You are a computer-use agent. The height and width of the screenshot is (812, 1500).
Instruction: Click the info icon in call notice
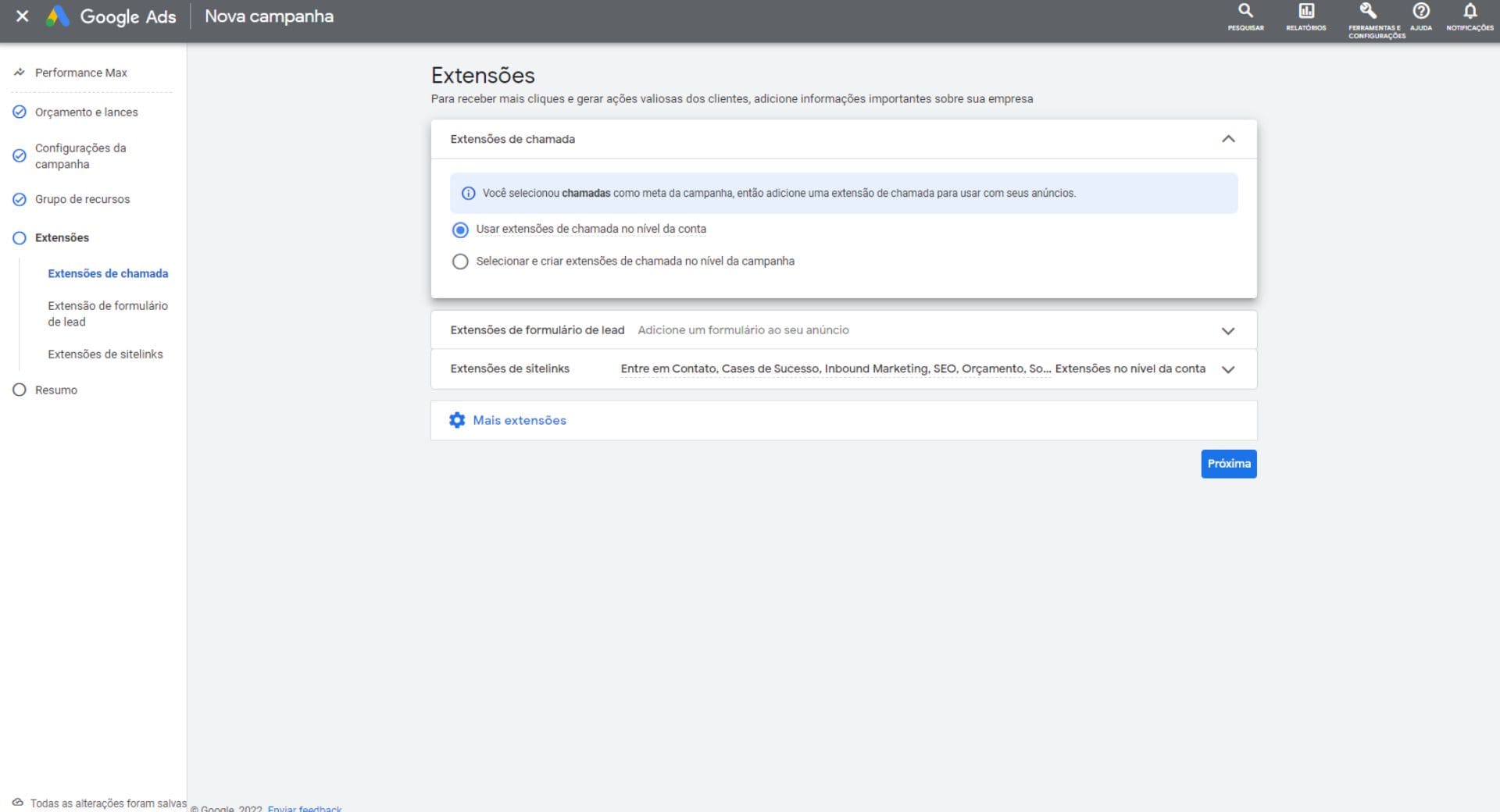pyautogui.click(x=468, y=194)
